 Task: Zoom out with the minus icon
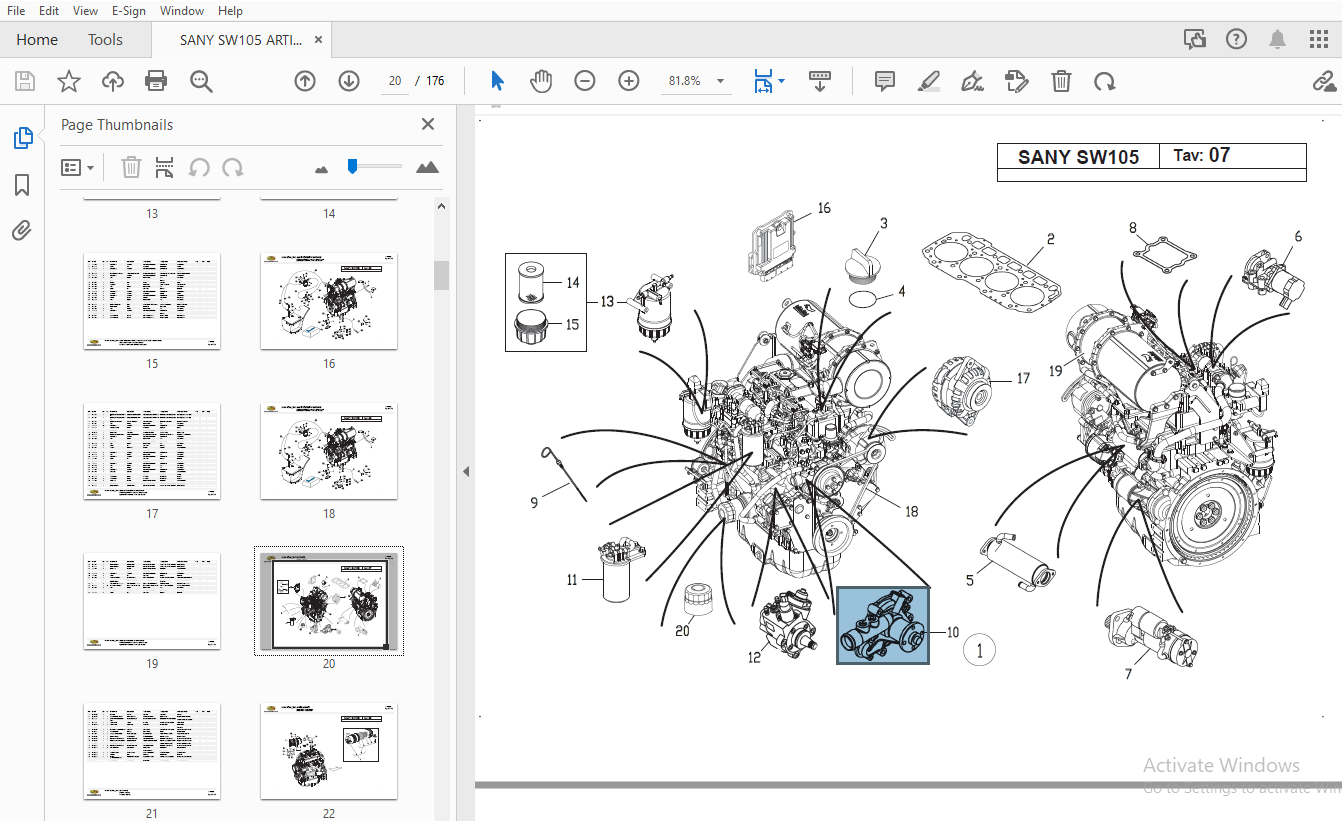point(585,81)
